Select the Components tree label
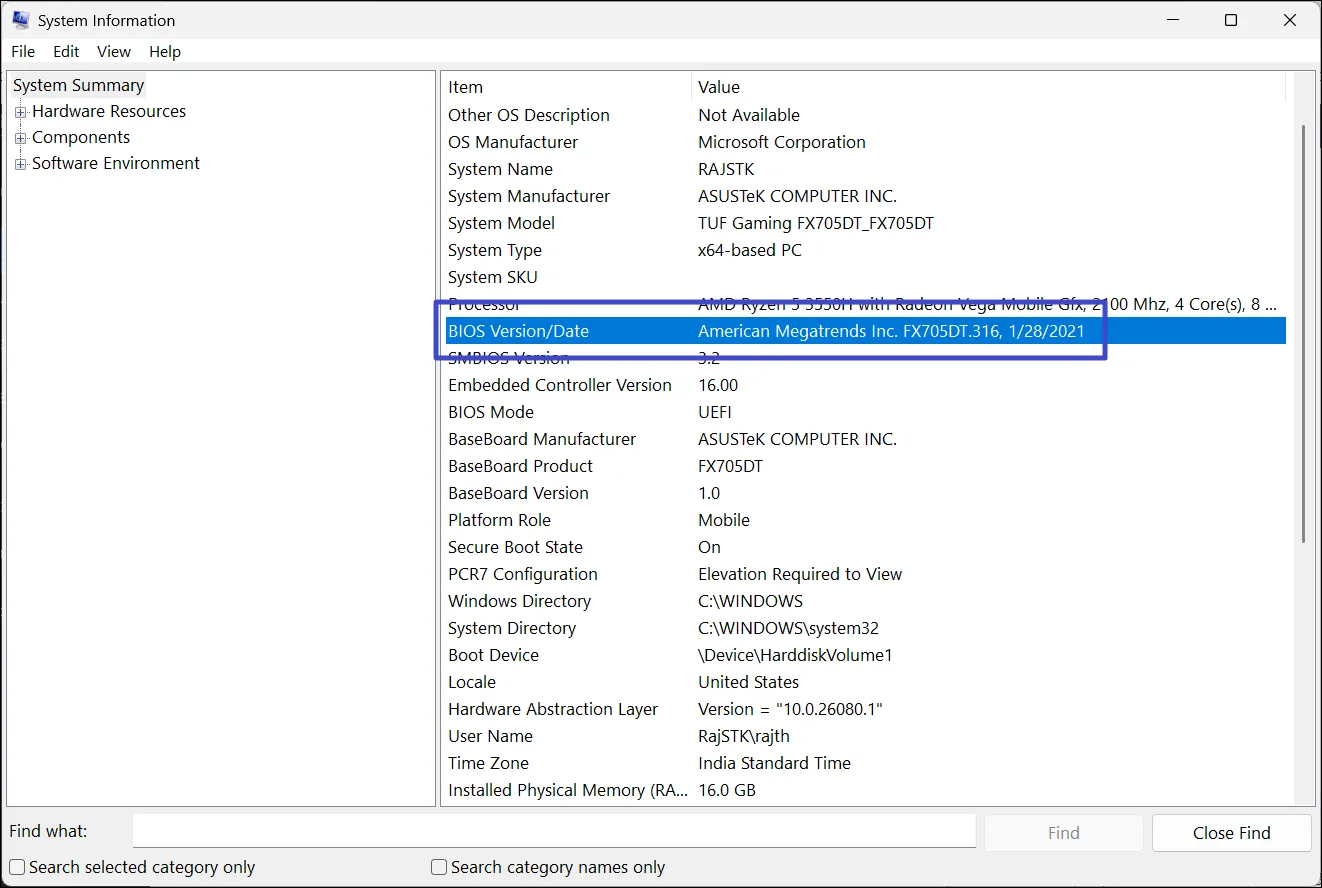 point(81,137)
